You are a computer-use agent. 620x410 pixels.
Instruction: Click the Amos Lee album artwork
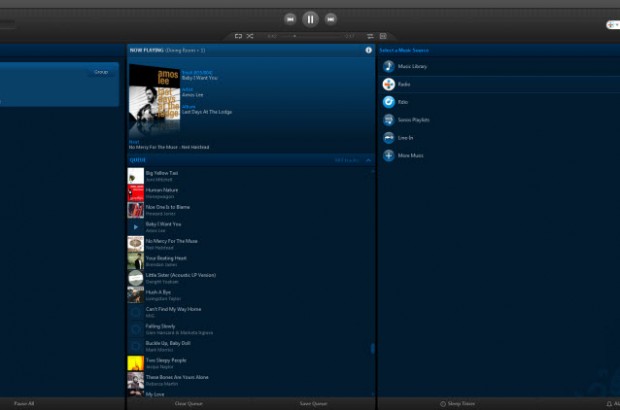coord(154,98)
